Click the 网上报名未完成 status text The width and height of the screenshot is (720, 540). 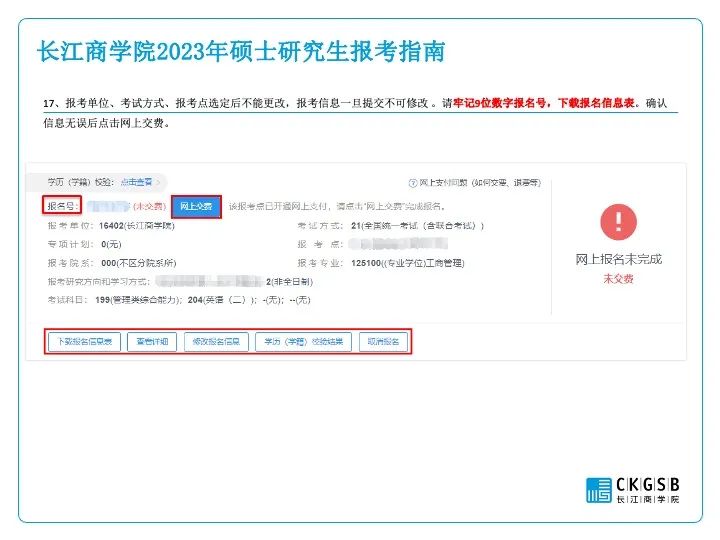click(619, 259)
